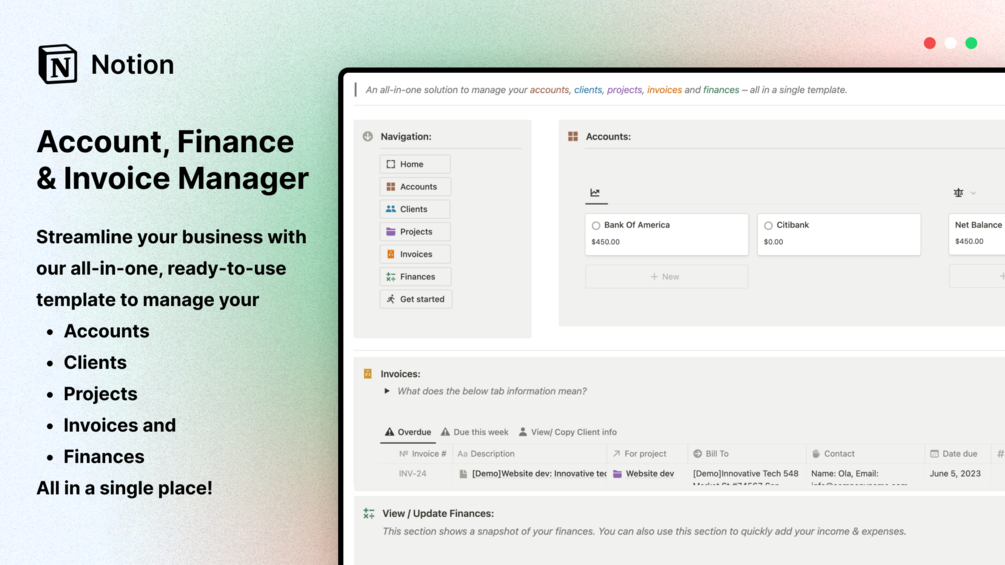Click the INV-24 invoice number cell
Image resolution: width=1005 pixels, height=565 pixels.
point(412,473)
